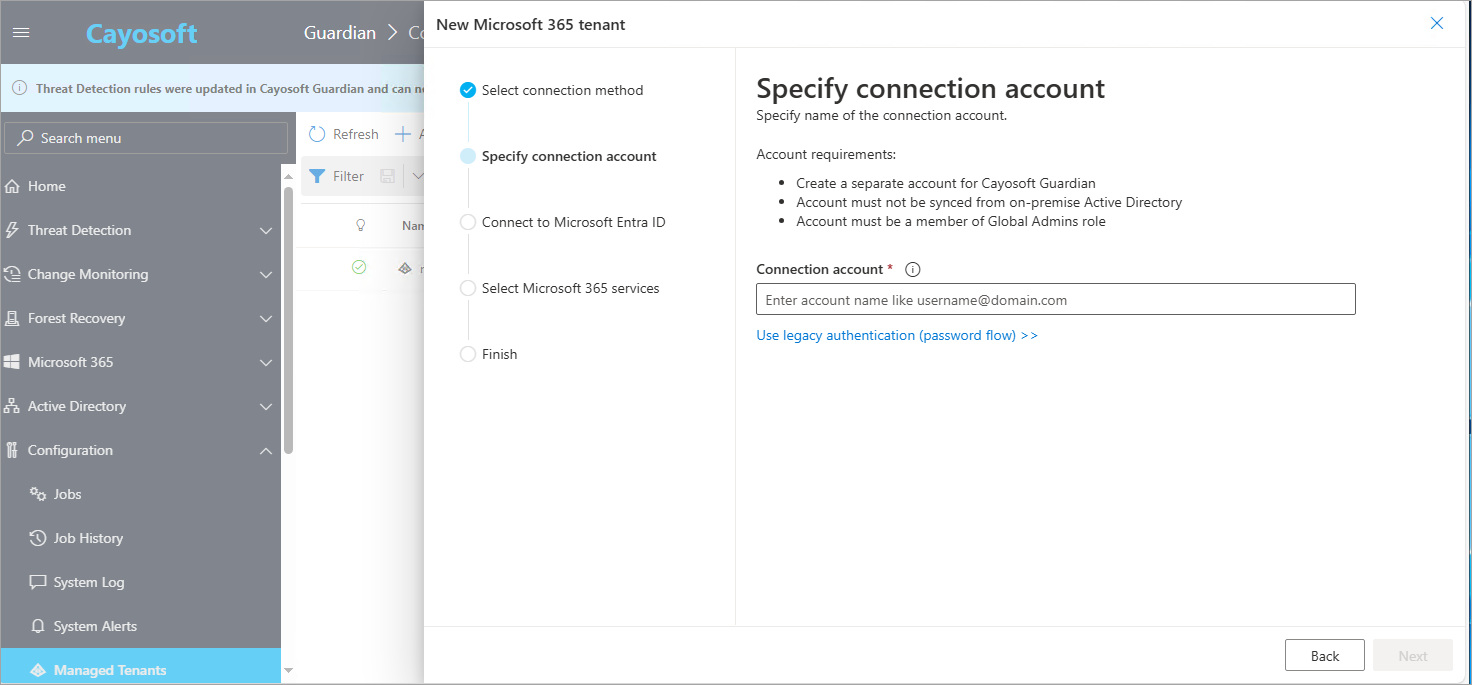Click the save filter disk icon
1472x685 pixels.
388,176
